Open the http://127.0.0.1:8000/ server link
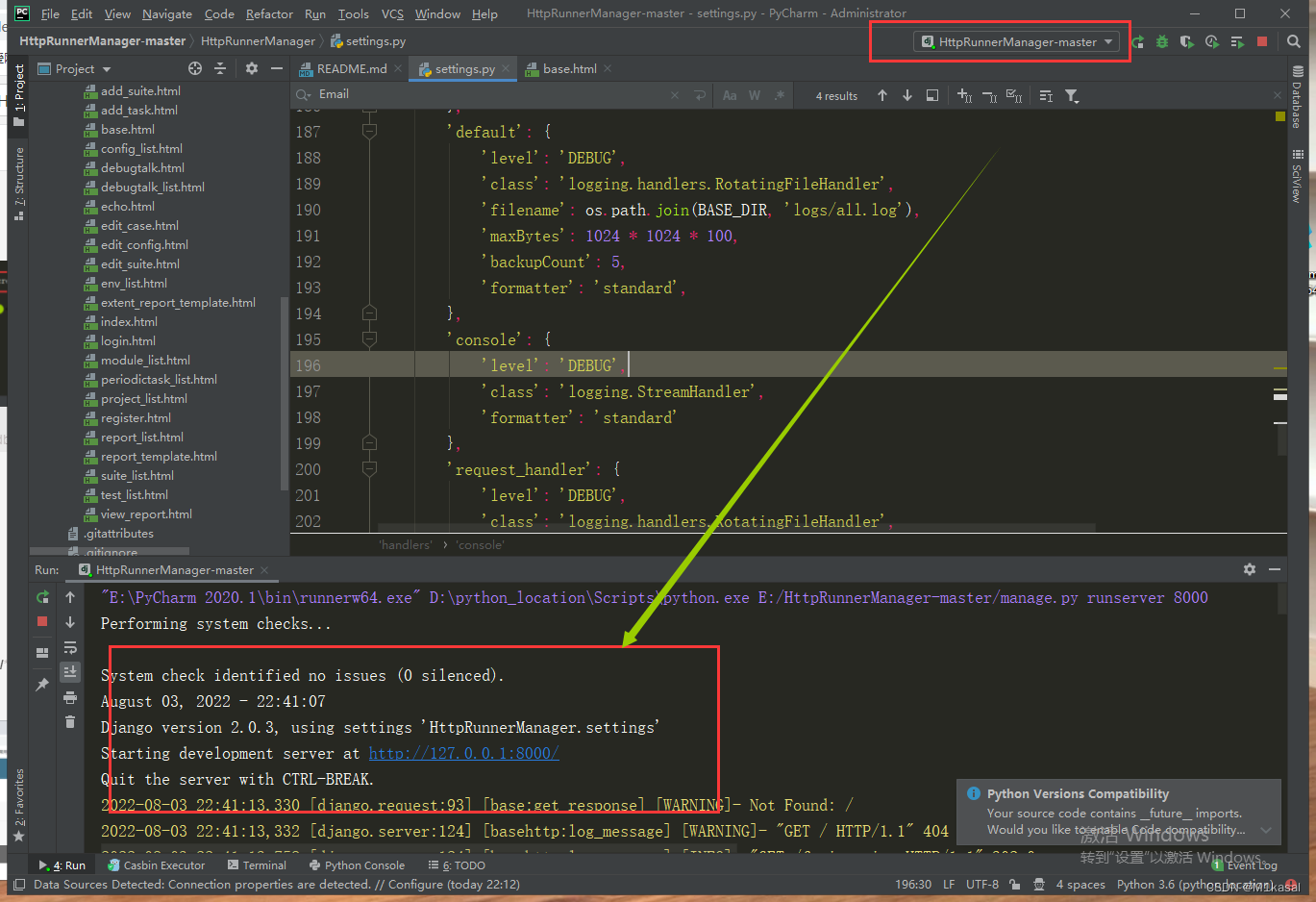 (x=464, y=753)
